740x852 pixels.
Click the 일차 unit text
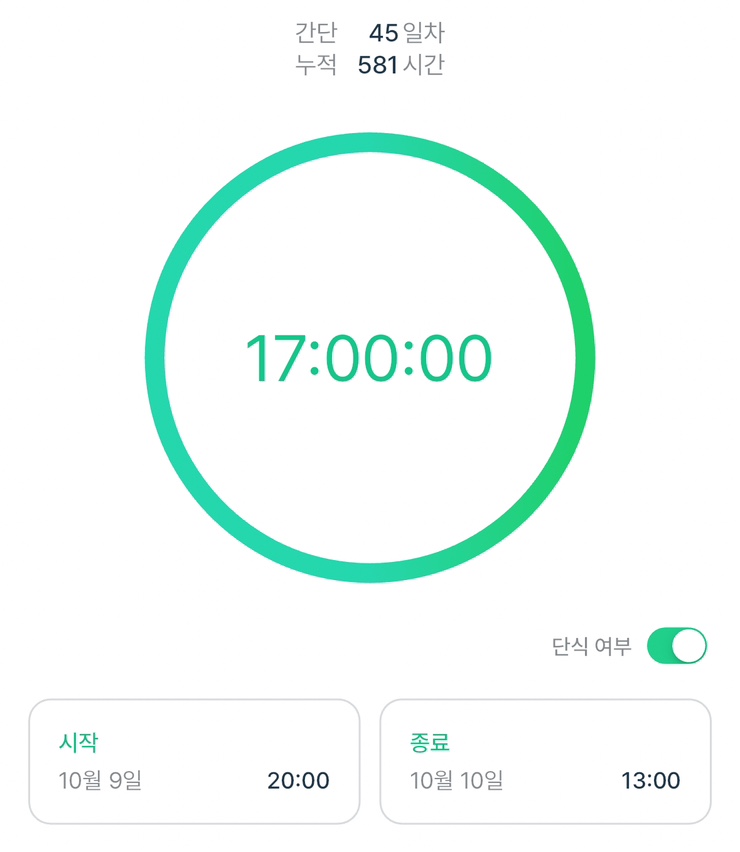pyautogui.click(x=424, y=34)
